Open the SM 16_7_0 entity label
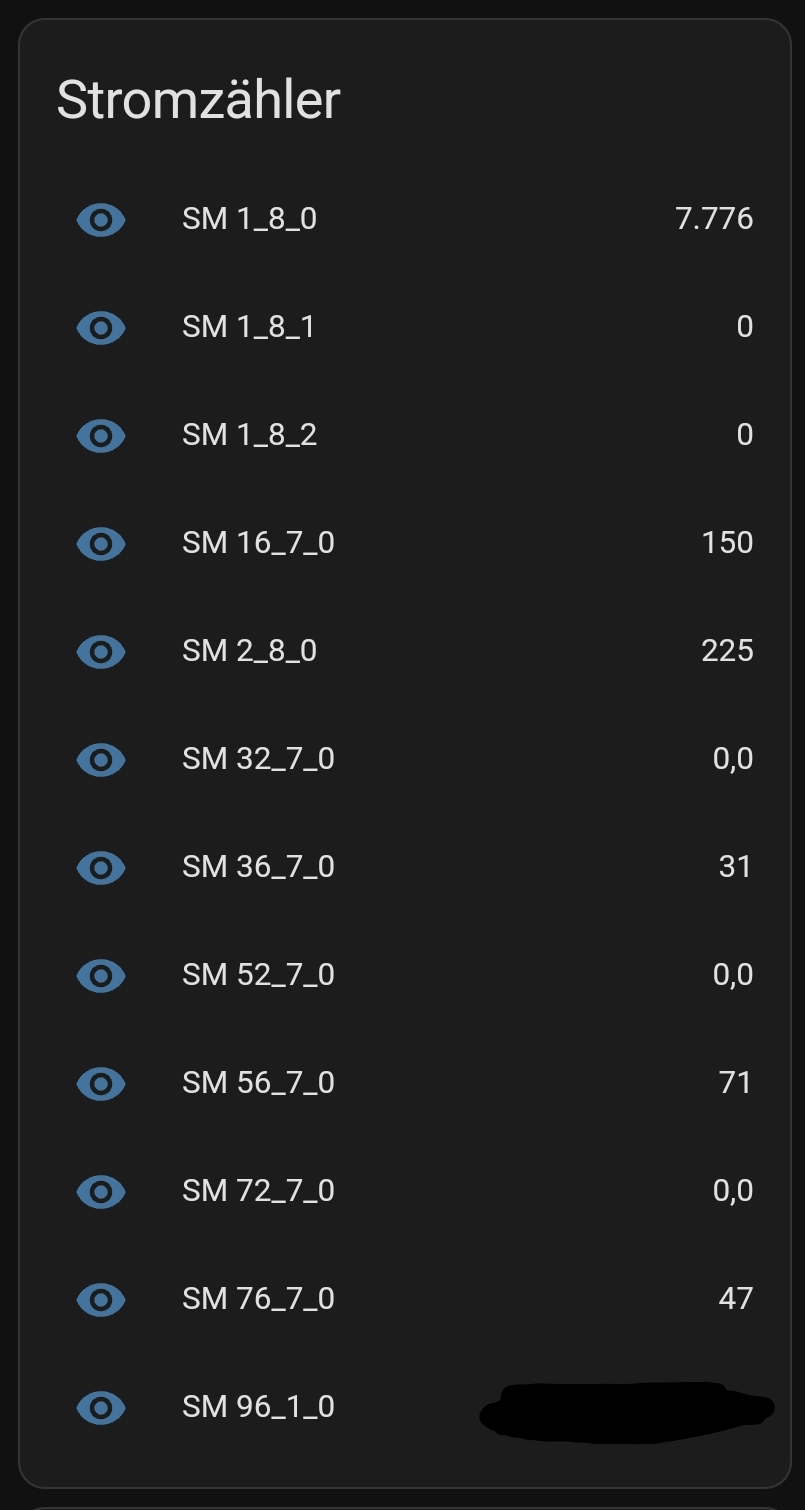Screen dimensions: 805x1510 pos(258,543)
